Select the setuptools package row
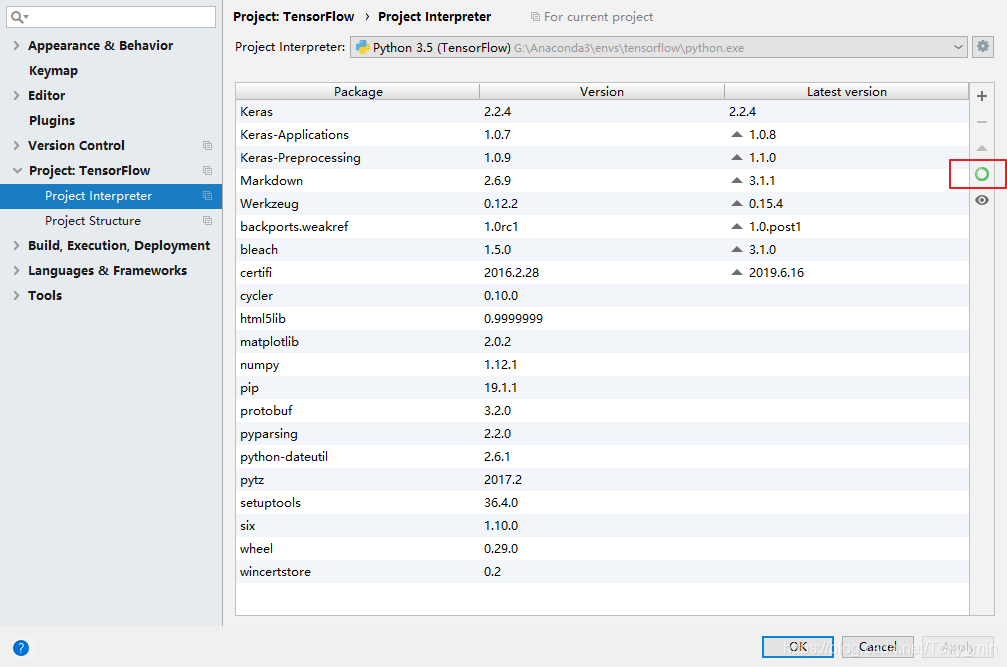Image resolution: width=1007 pixels, height=667 pixels. click(602, 503)
